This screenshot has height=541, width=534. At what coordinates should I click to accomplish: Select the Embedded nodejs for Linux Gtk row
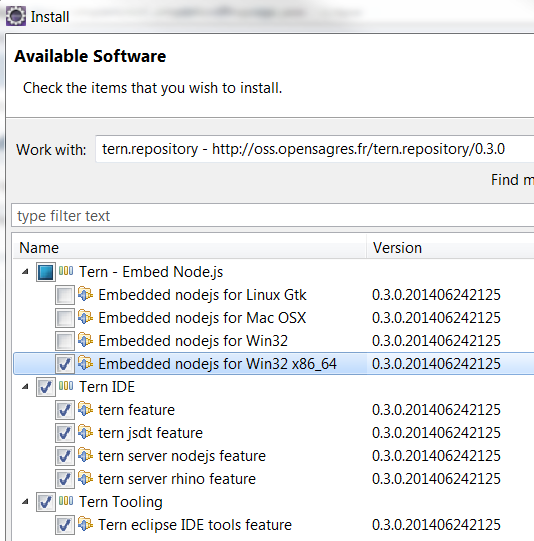[x=202, y=295]
